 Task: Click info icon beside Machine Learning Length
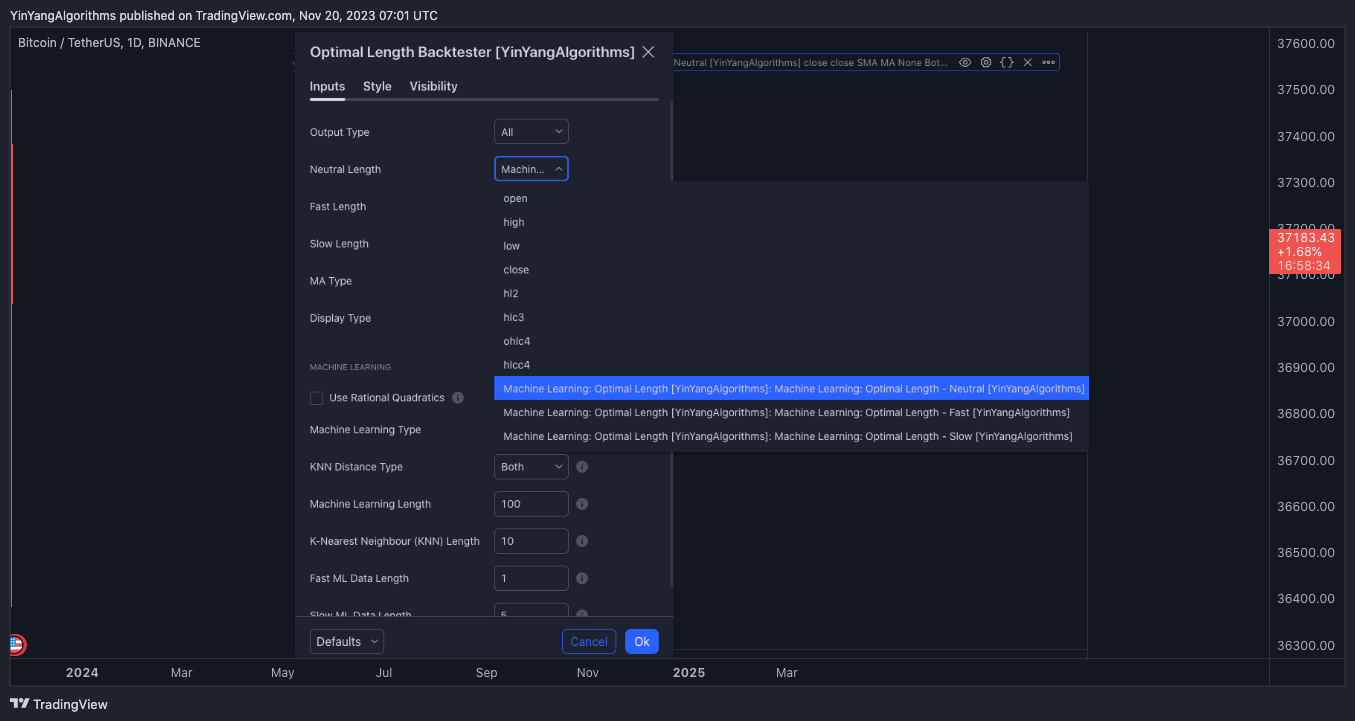[x=582, y=504]
